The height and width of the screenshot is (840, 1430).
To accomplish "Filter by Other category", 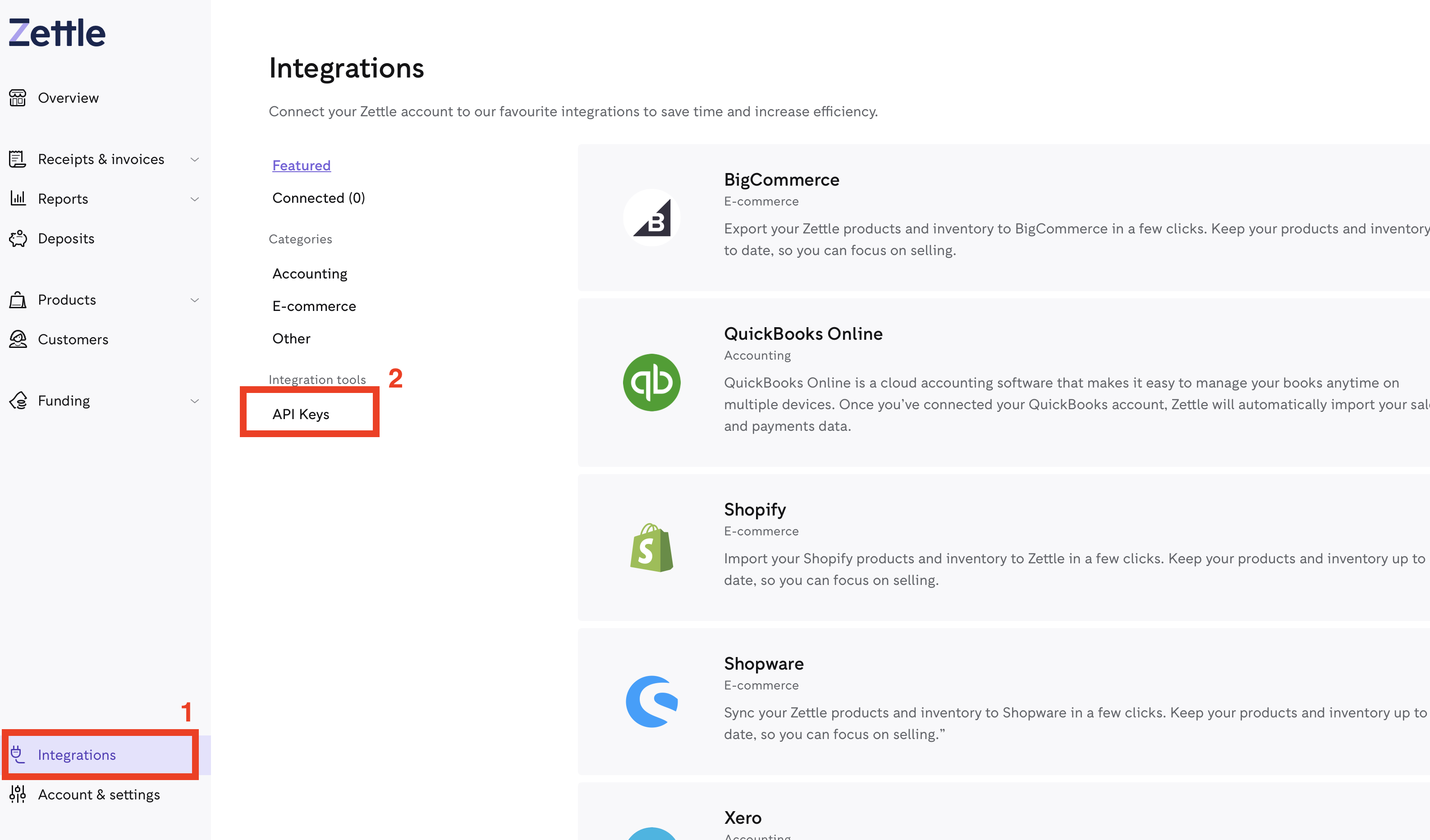I will pos(291,338).
